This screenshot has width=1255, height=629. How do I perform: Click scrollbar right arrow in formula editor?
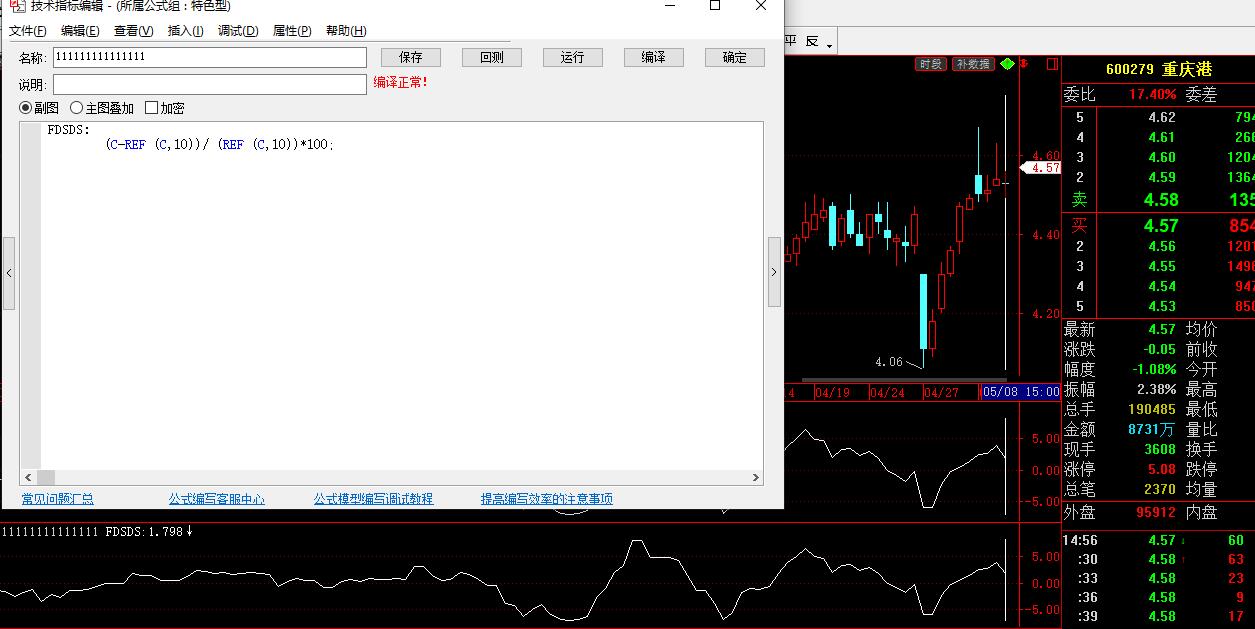[x=756, y=478]
